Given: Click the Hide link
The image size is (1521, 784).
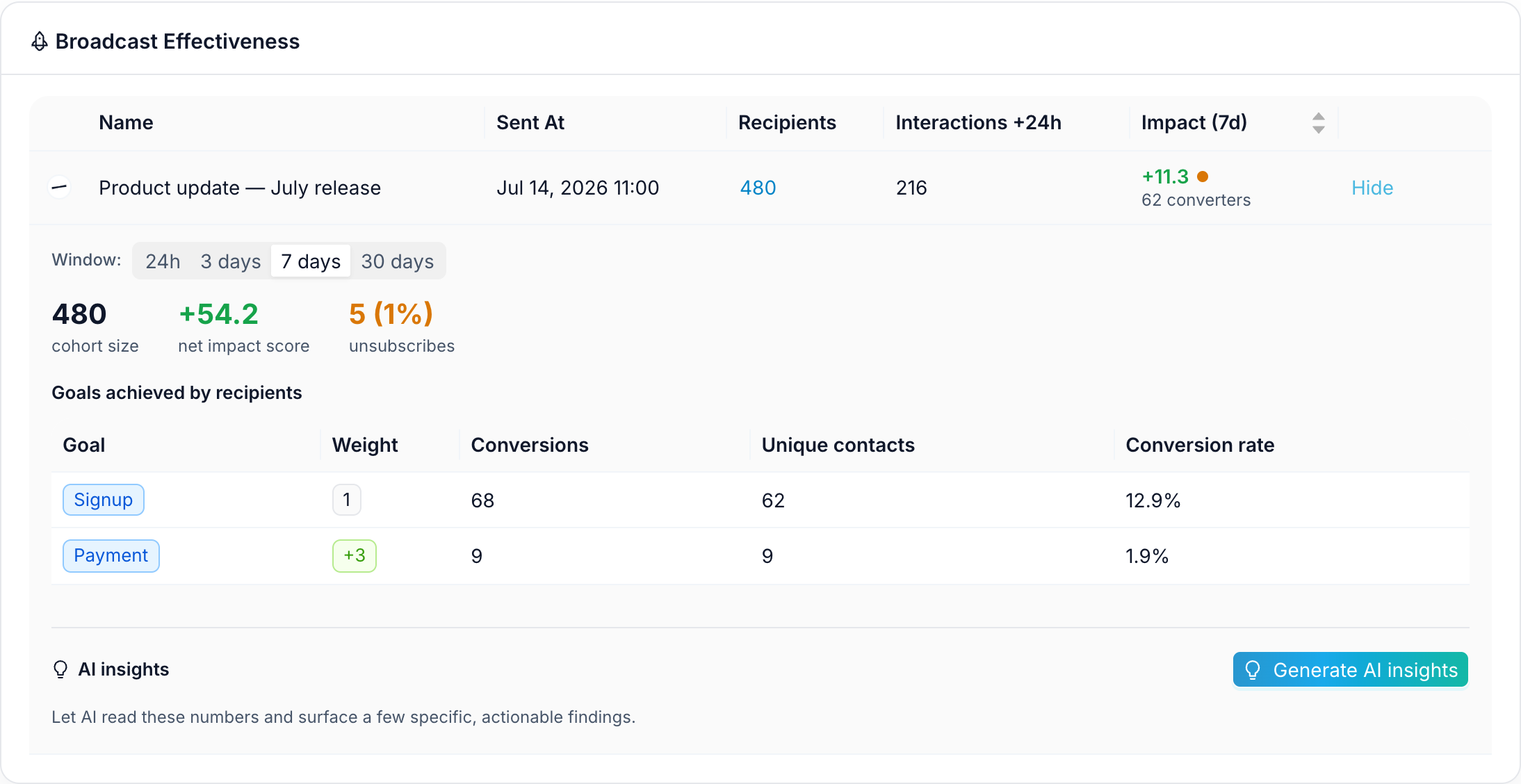Looking at the screenshot, I should [x=1372, y=188].
